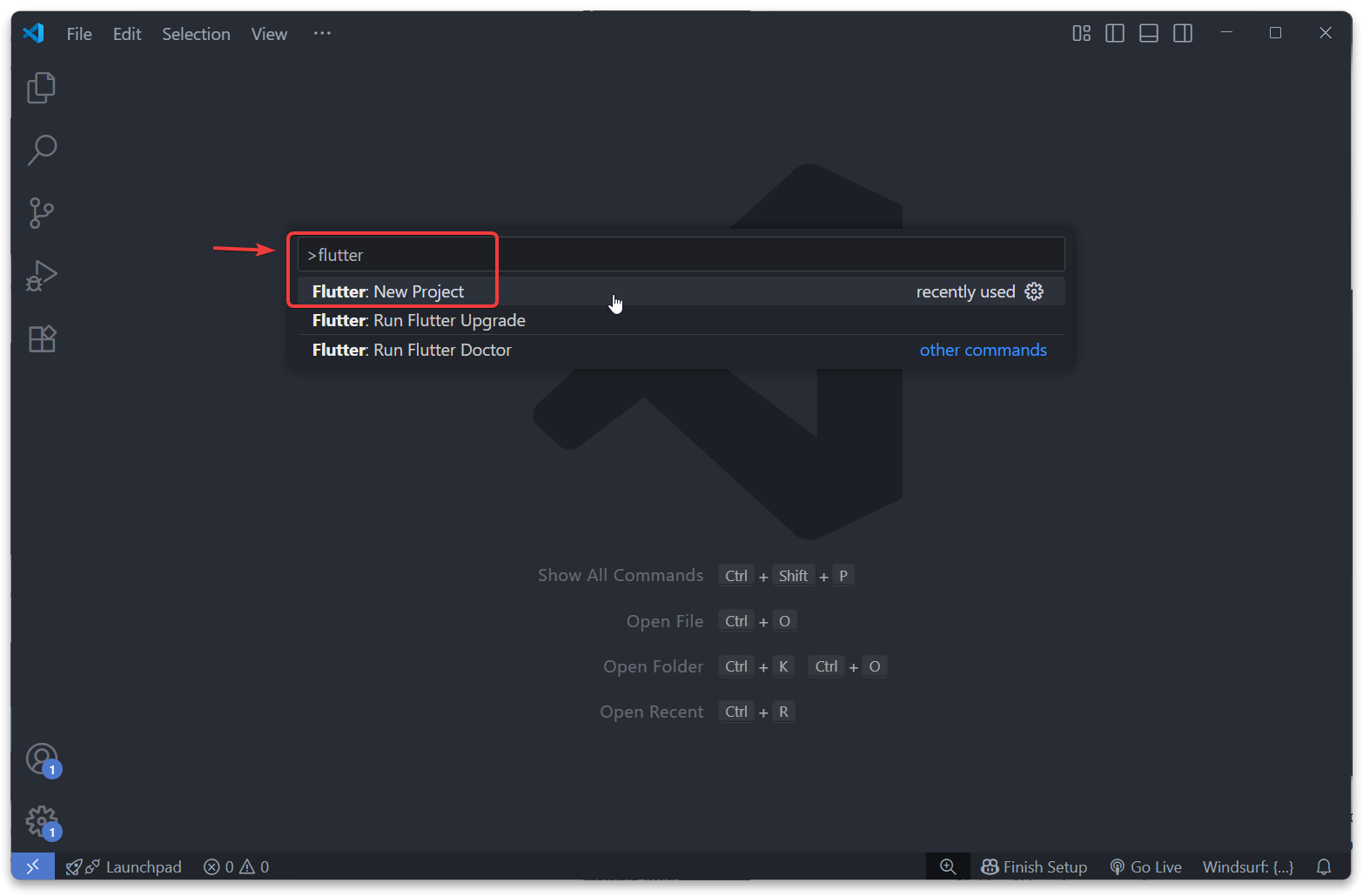Viewport: 1363px width, 896px height.
Task: Open the Run and Debug icon
Action: (x=41, y=275)
